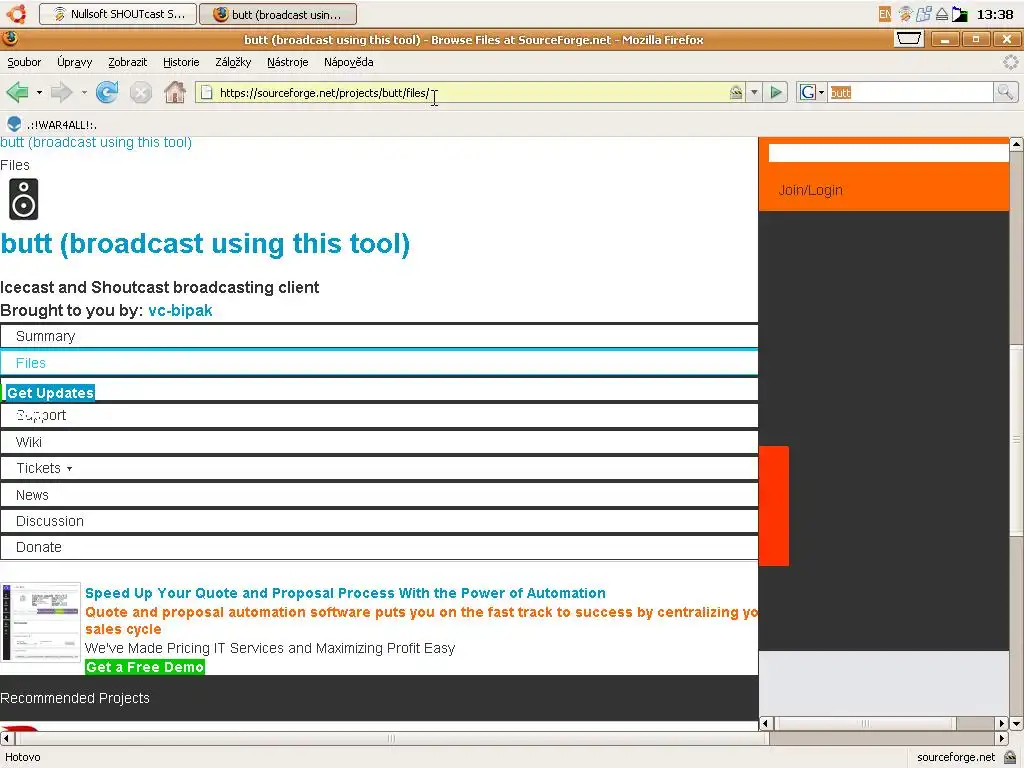Open the Historie menu
Image resolution: width=1024 pixels, height=768 pixels.
pyautogui.click(x=181, y=62)
